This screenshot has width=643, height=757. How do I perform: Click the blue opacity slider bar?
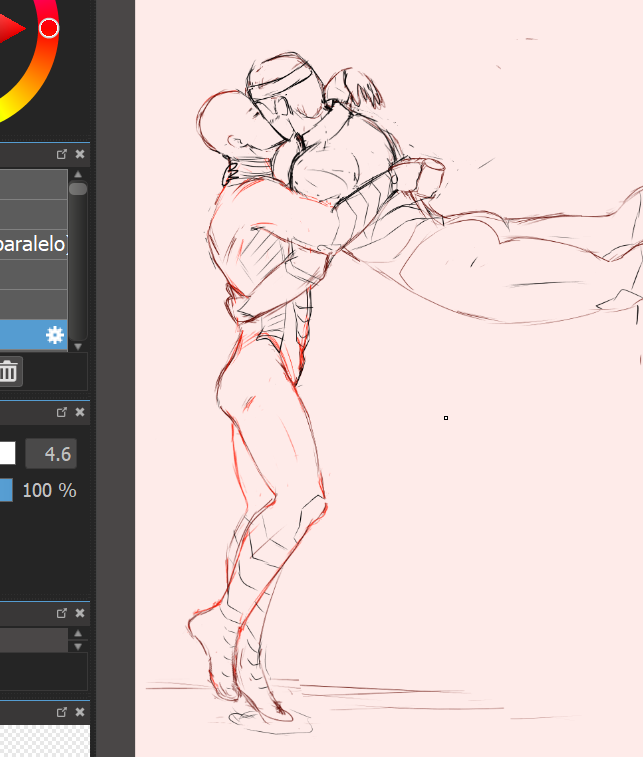[x=6, y=490]
